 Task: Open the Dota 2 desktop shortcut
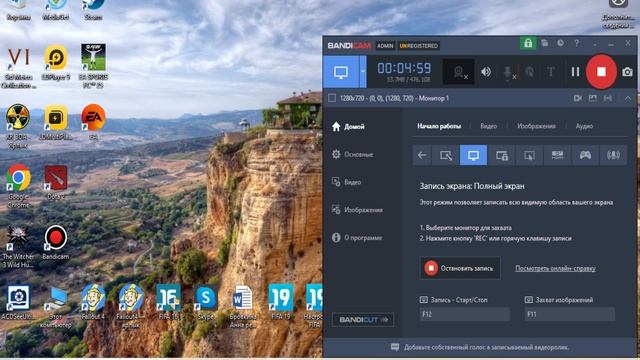click(56, 182)
